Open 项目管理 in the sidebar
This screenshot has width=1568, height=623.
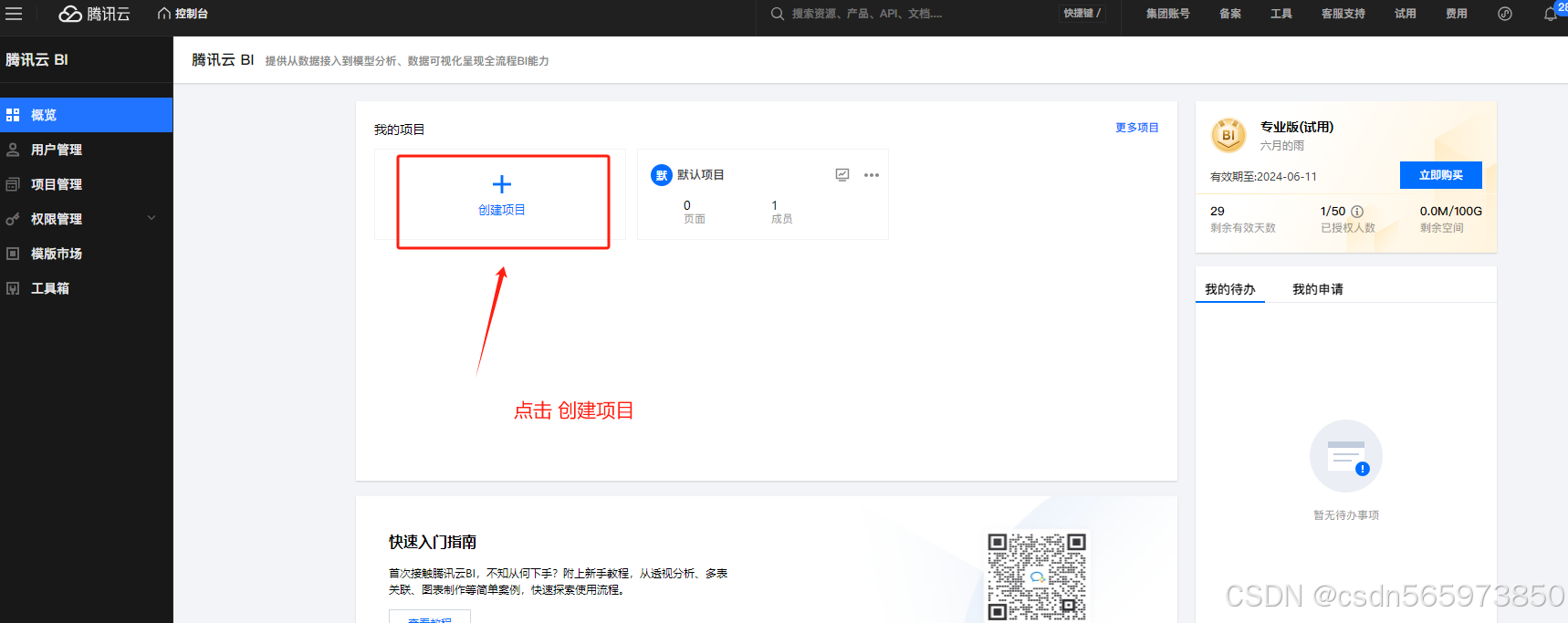86,184
